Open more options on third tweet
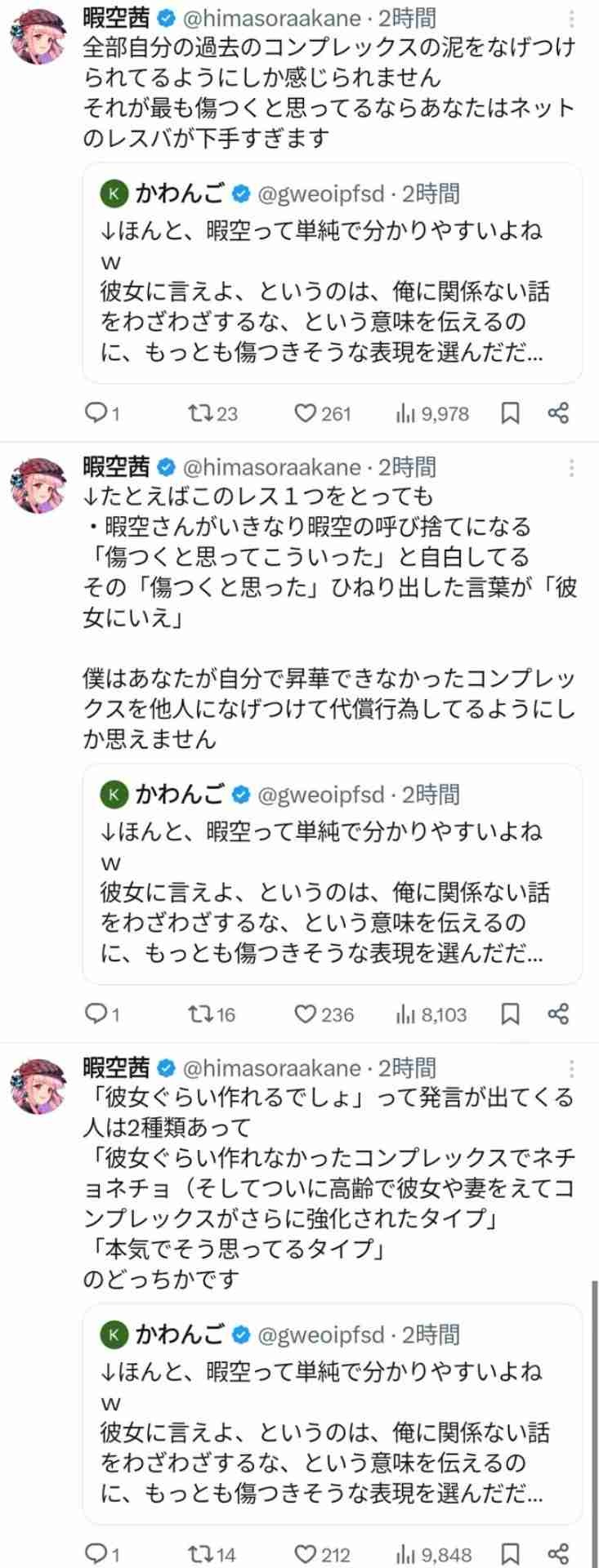599x1568 pixels. click(x=572, y=1068)
